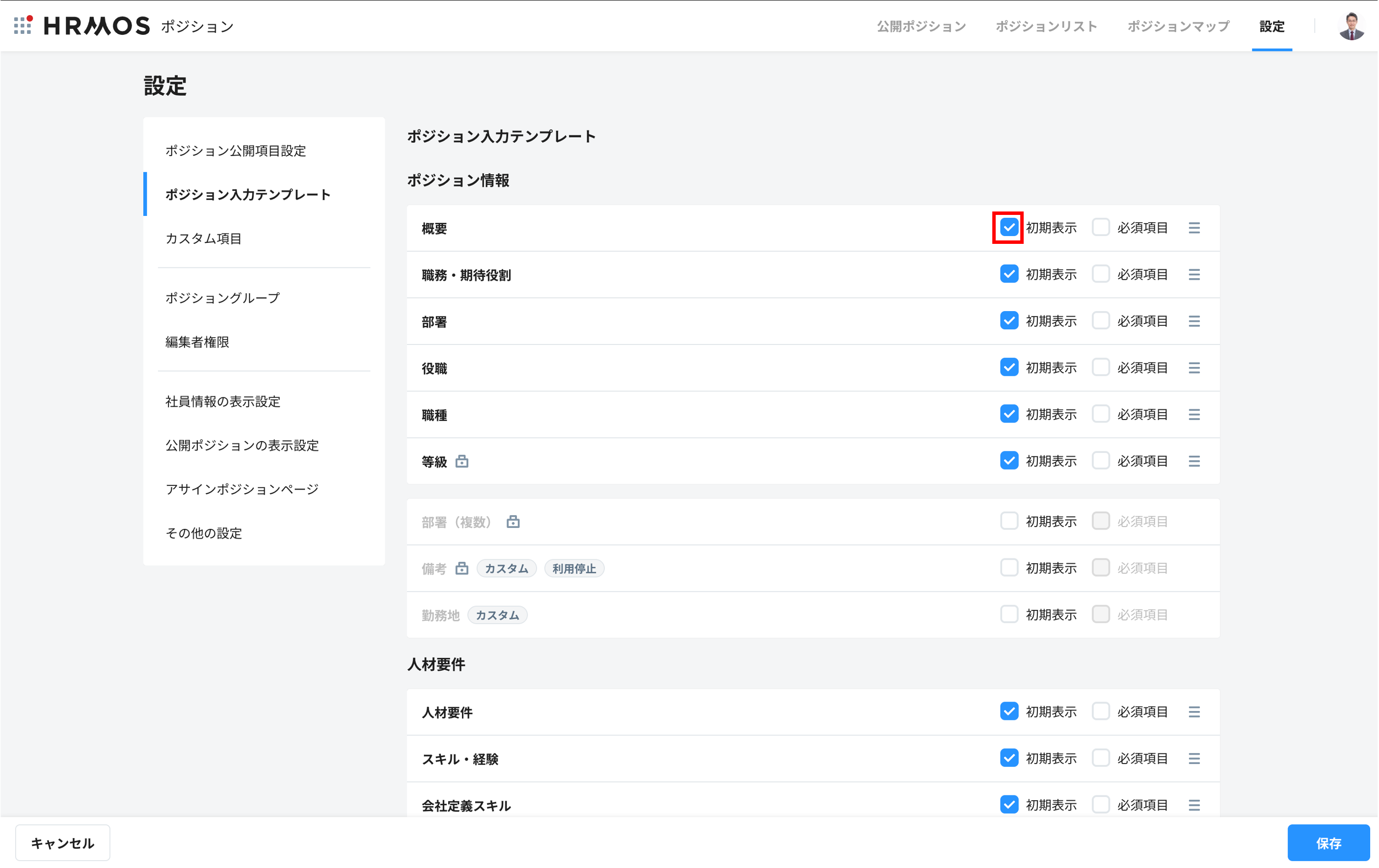Check 必須項目 for 職種
Image resolution: width=1379 pixels, height=868 pixels.
(1101, 414)
